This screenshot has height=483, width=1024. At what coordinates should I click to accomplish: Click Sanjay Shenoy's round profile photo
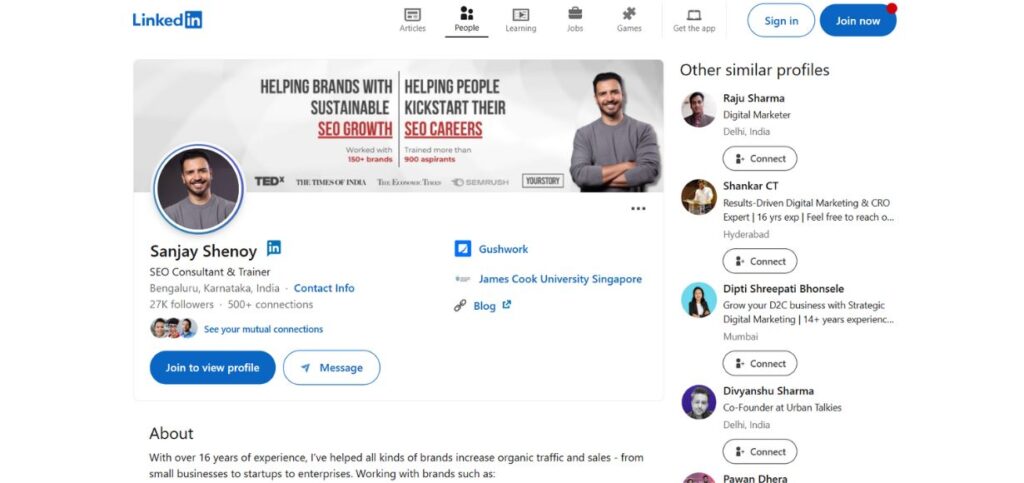pyautogui.click(x=199, y=189)
